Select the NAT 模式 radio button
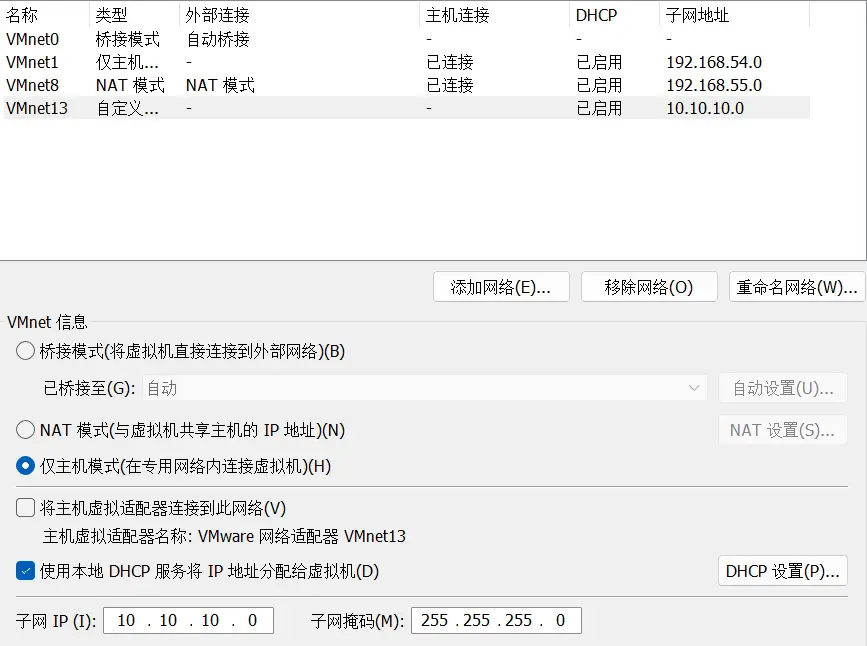This screenshot has height=646, width=867. 25,430
